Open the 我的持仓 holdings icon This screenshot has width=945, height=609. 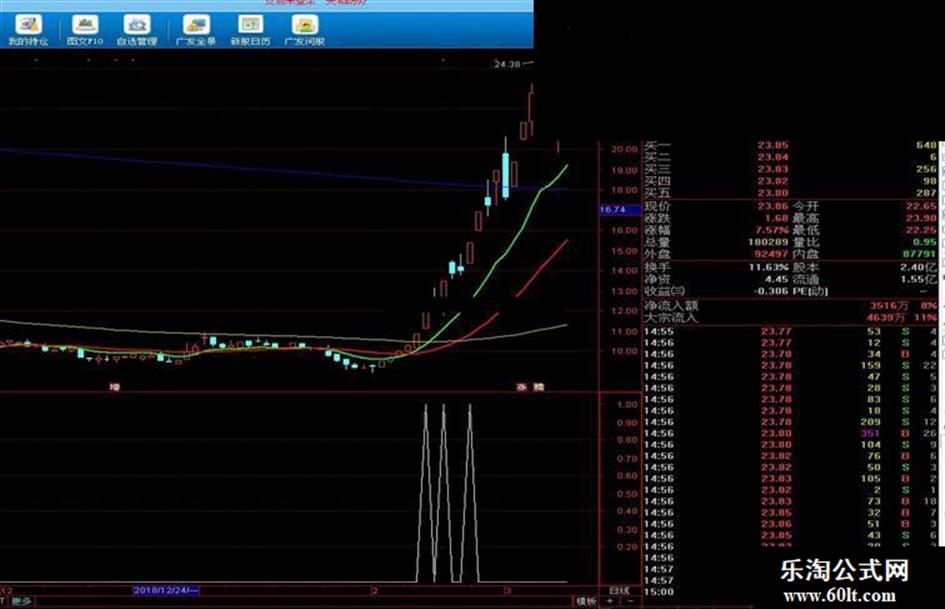pyautogui.click(x=28, y=30)
